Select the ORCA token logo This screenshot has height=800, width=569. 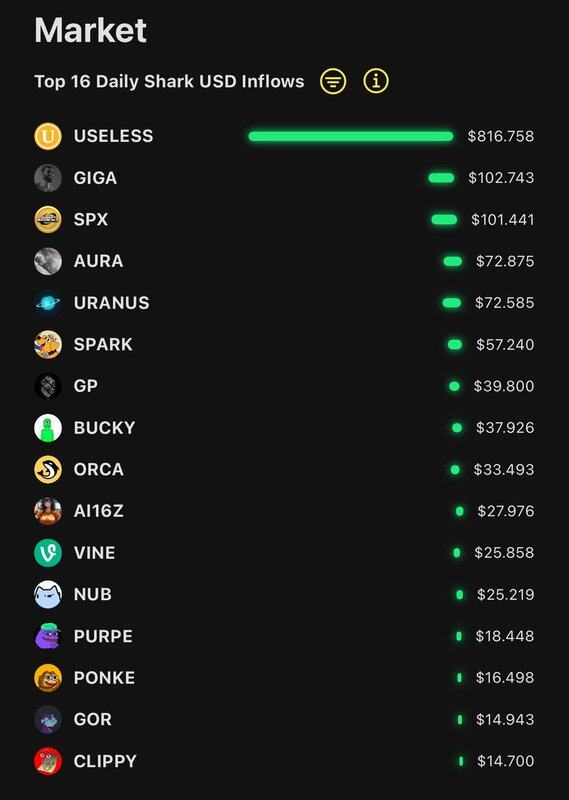tap(48, 469)
